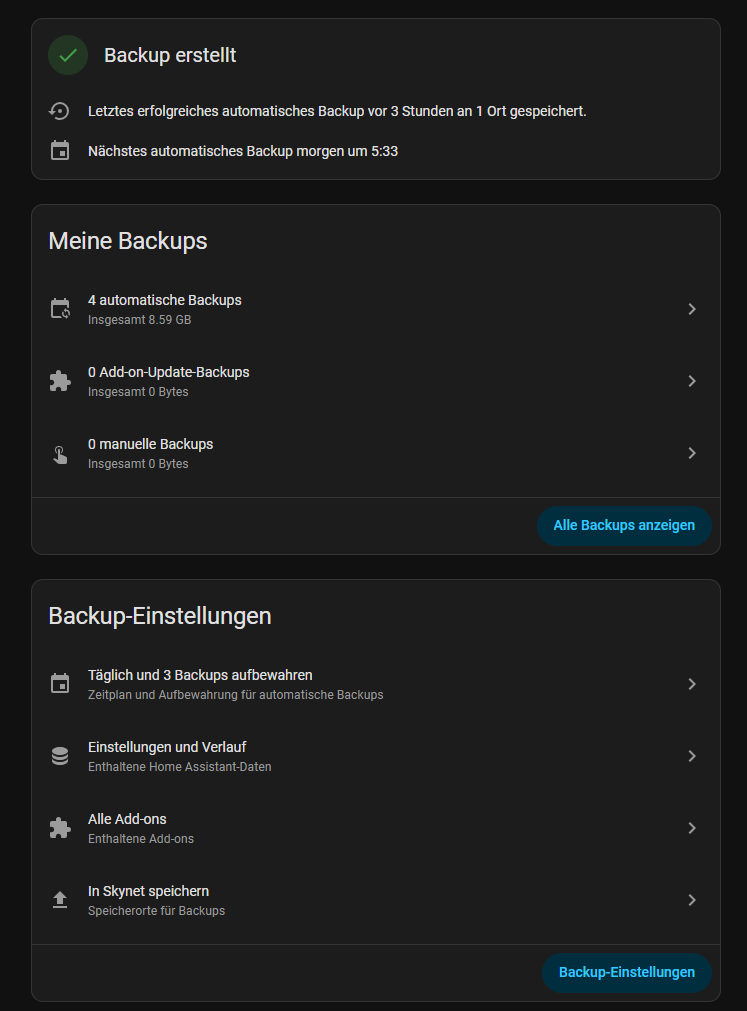Image resolution: width=747 pixels, height=1011 pixels.
Task: Click the puzzle icon beside Alle Add-ons
Action: point(60,828)
